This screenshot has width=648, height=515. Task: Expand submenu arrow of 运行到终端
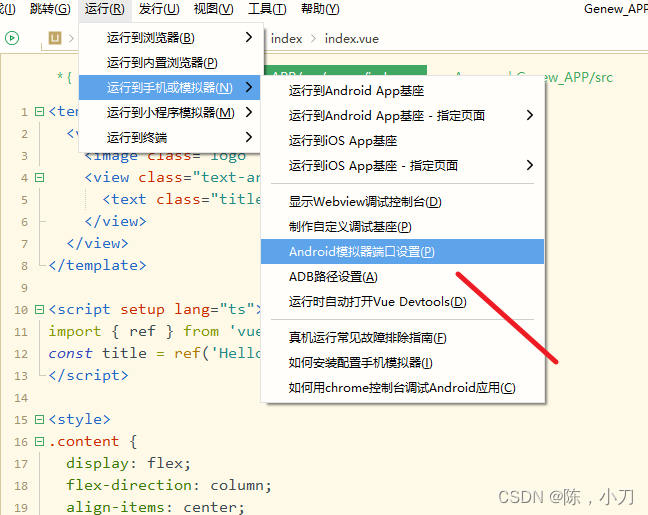point(248,137)
